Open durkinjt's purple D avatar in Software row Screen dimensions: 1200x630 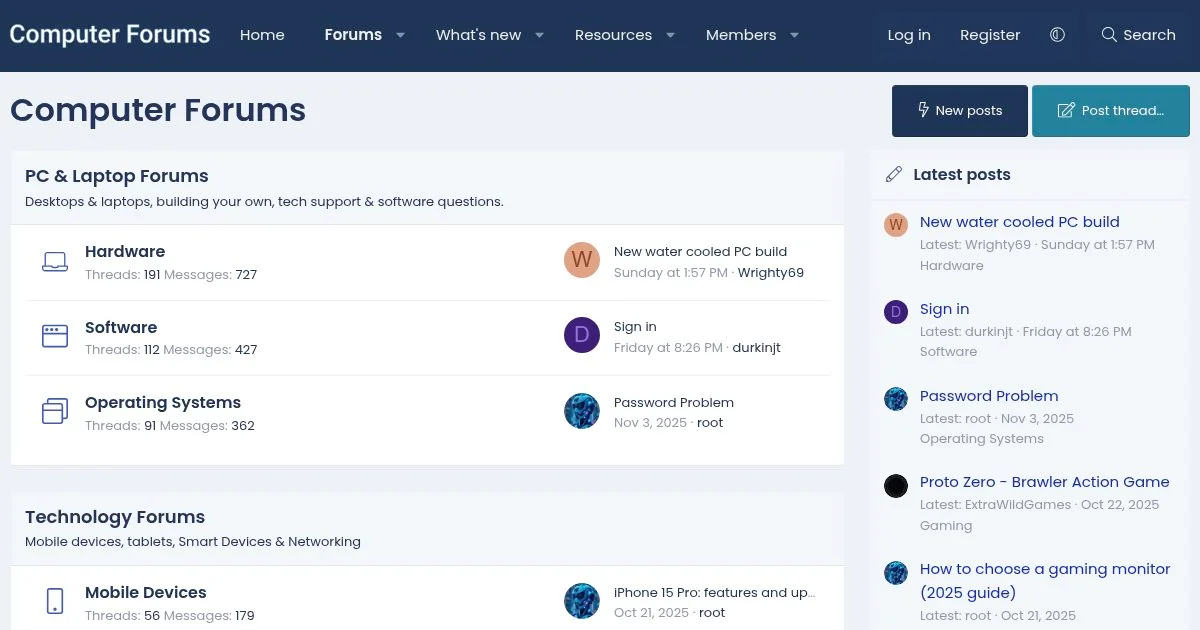point(582,335)
